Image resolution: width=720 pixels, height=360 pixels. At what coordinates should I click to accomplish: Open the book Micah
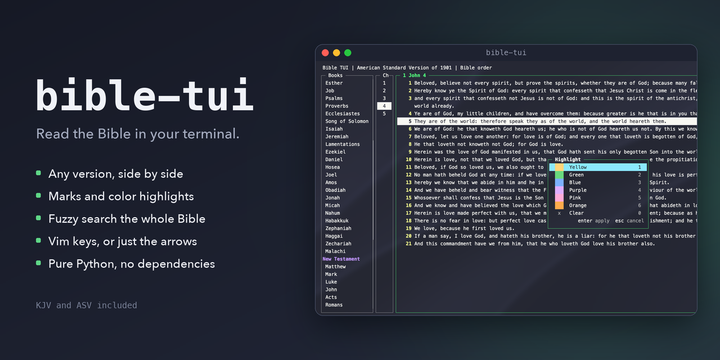332,205
